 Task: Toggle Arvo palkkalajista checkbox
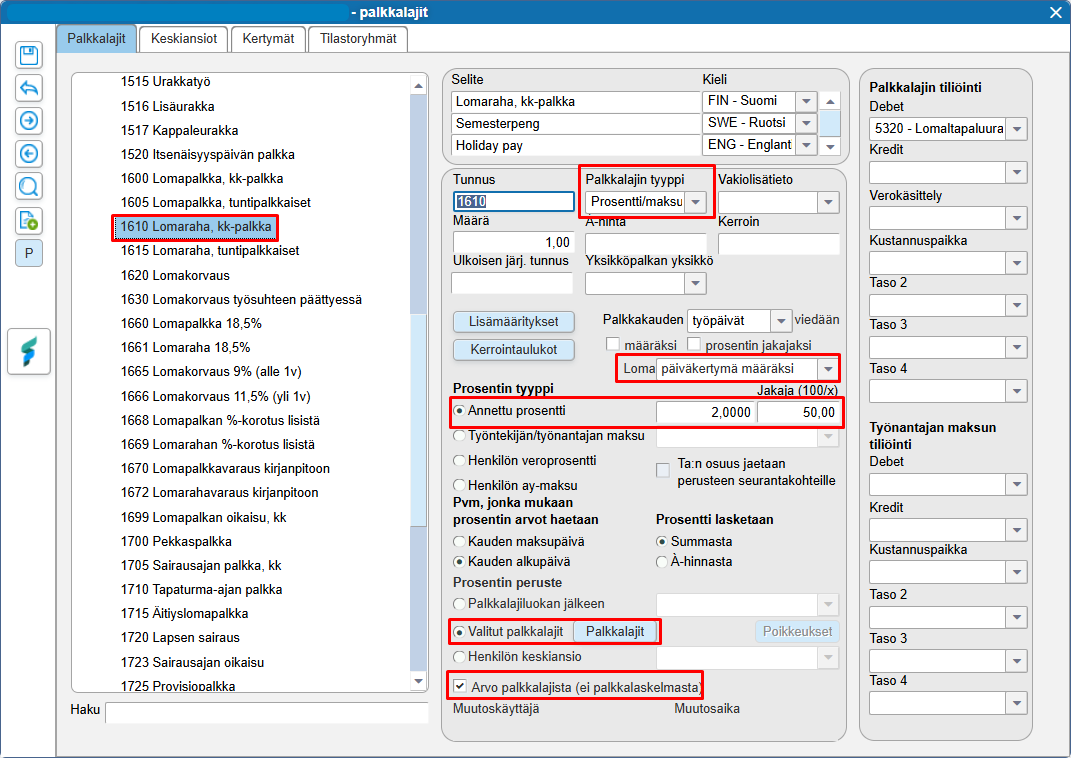[x=460, y=686]
